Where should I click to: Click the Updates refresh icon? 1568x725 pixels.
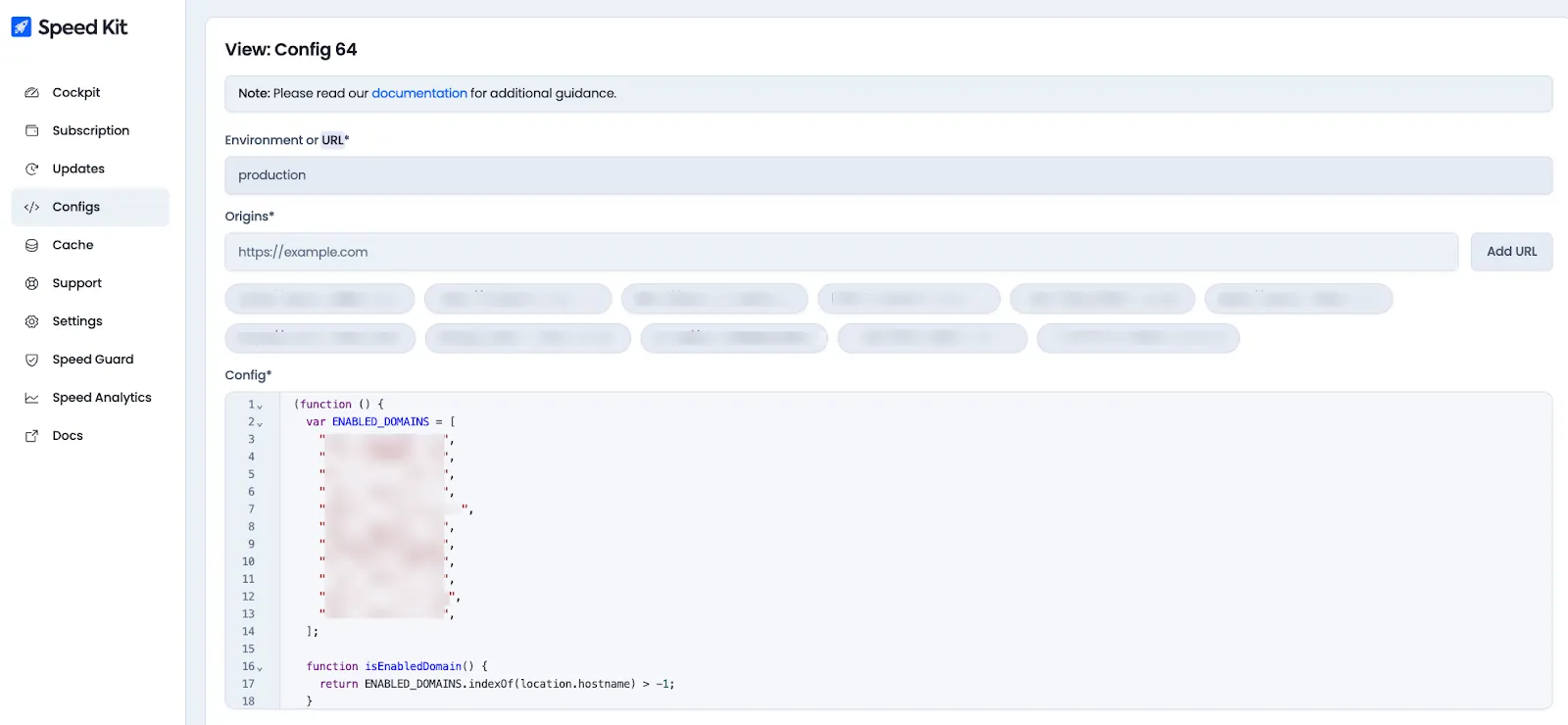tap(31, 169)
